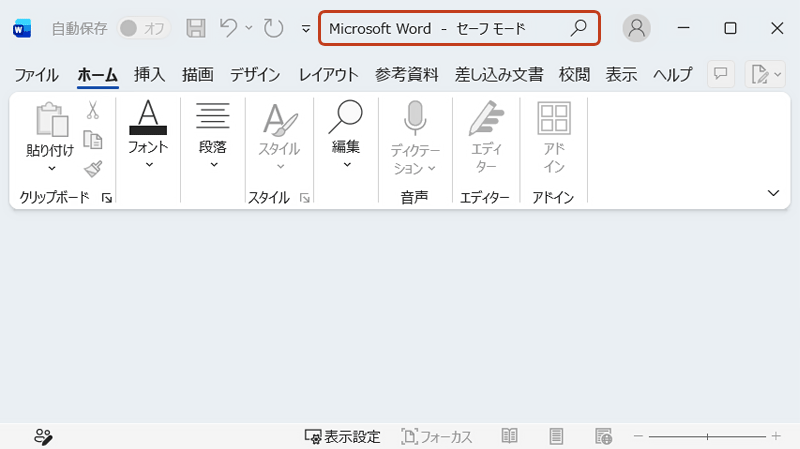Close the Word window
Screen dimensions: 800x449
777,28
